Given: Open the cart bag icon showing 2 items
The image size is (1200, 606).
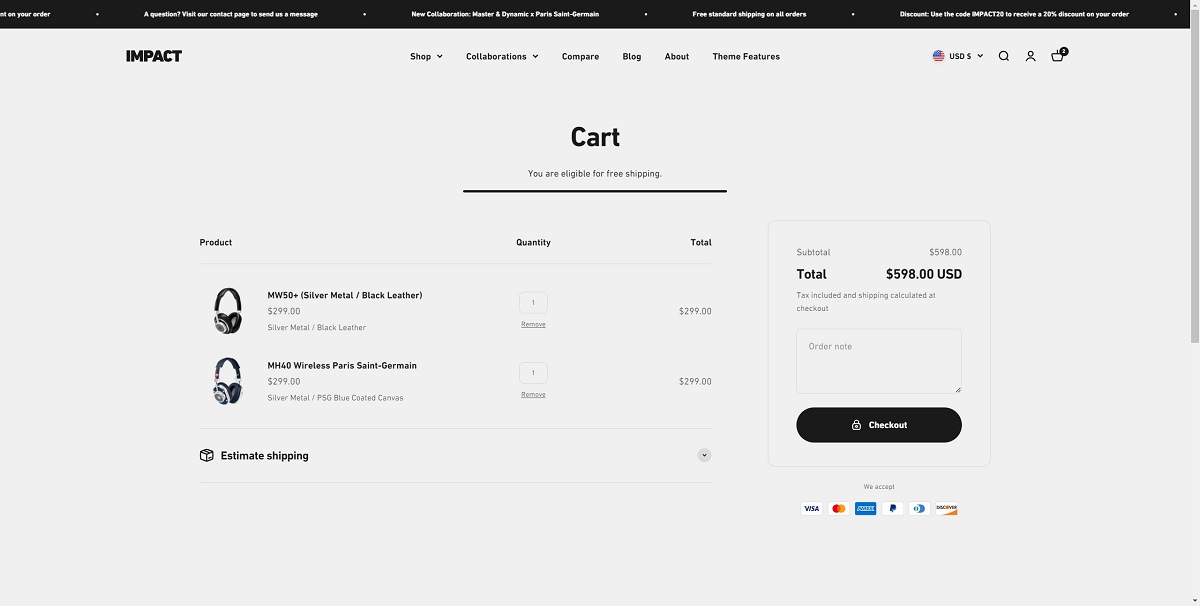Looking at the screenshot, I should coord(1057,56).
